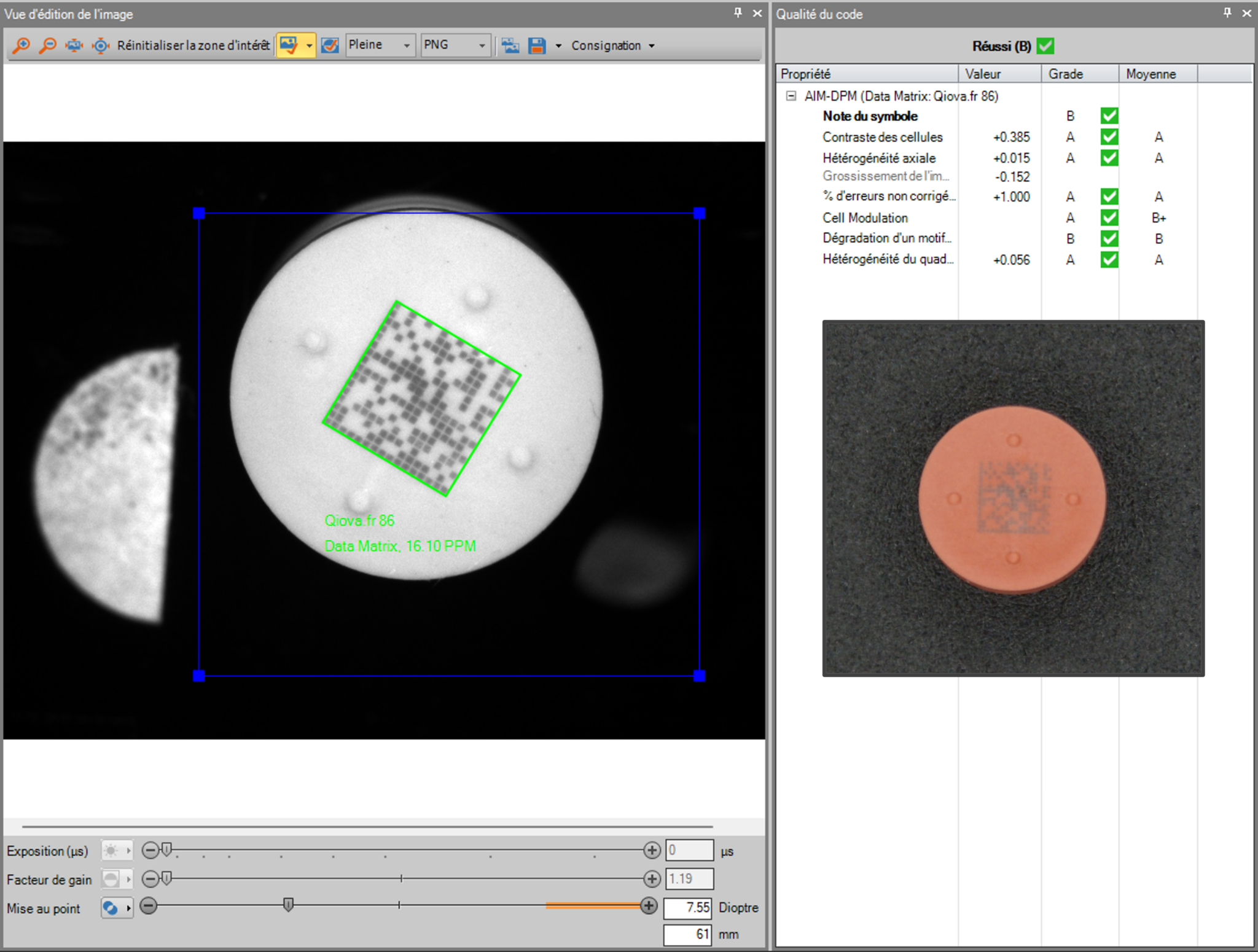Click the Propriété column header
Screen dimensions: 1258x952
point(867,74)
